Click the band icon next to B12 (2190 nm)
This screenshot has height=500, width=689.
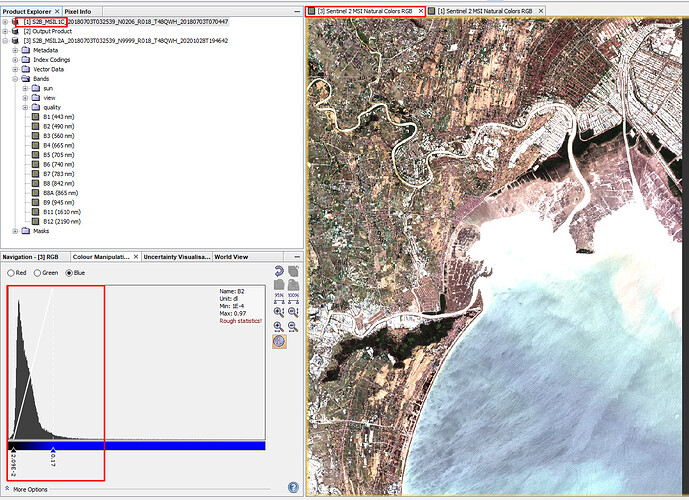[36, 221]
